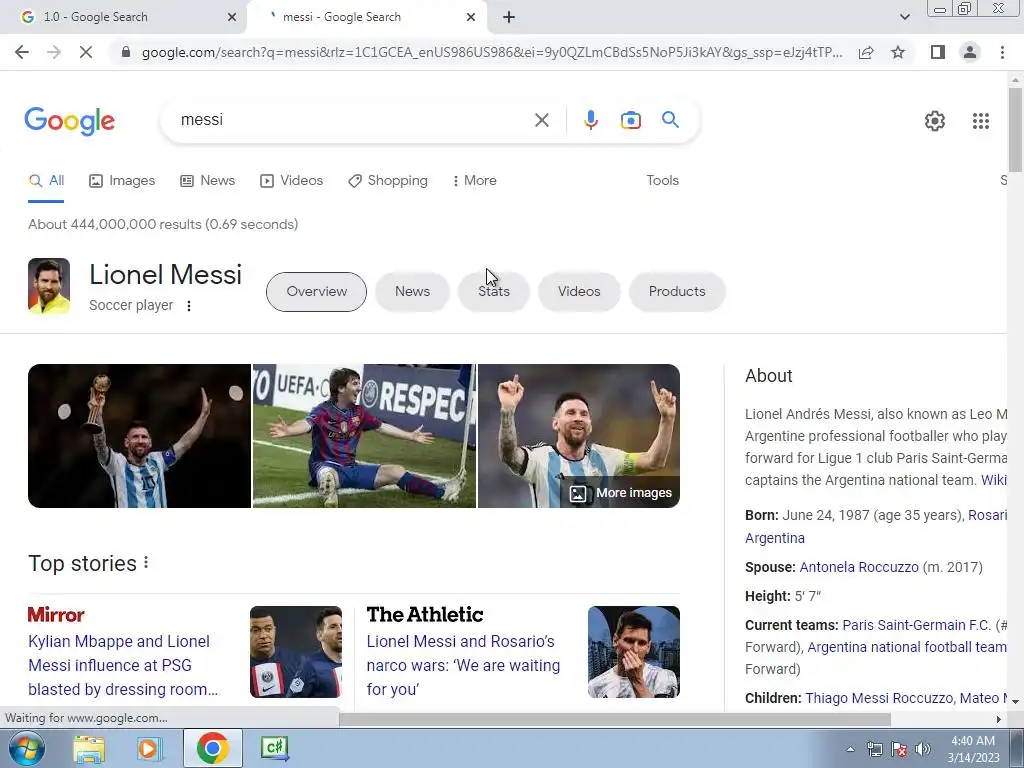View the site security lock icon
The image size is (1024, 768).
click(126, 52)
